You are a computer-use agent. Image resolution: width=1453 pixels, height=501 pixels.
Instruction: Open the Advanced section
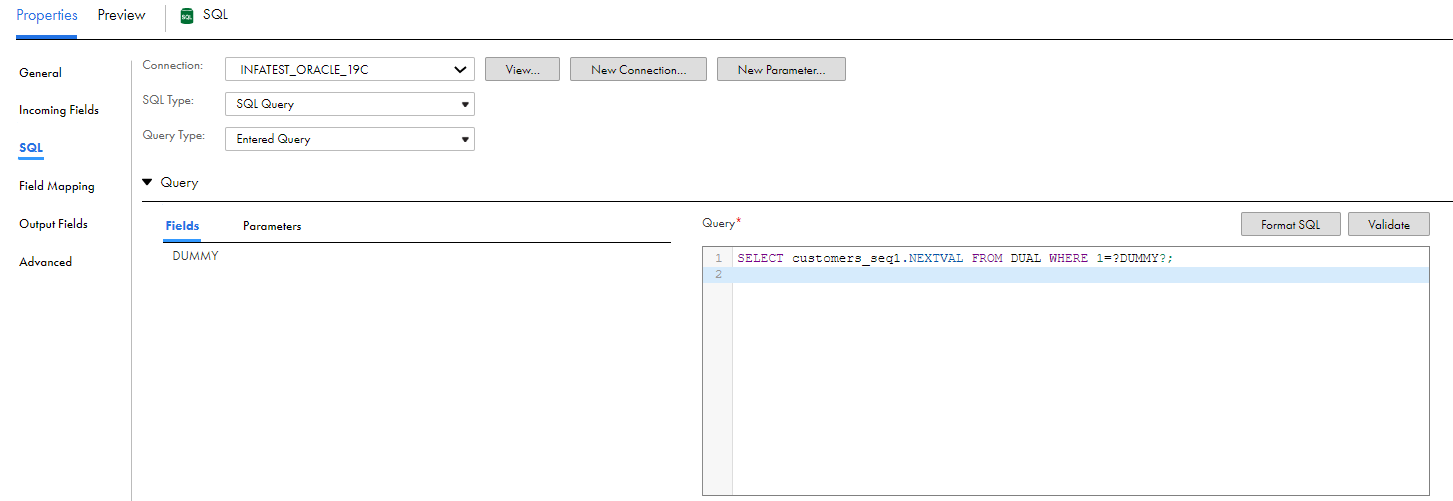(45, 262)
